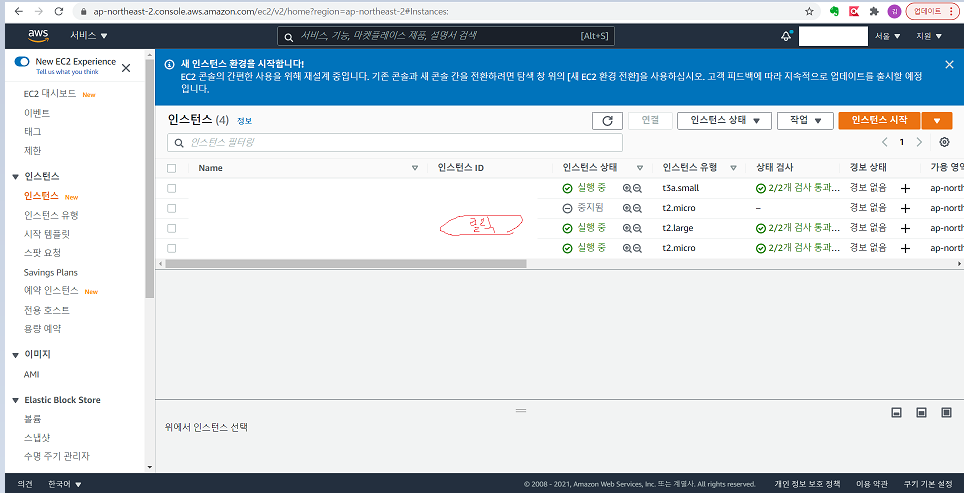Set details panel to small layout icon
964x493 pixels.
[896, 412]
